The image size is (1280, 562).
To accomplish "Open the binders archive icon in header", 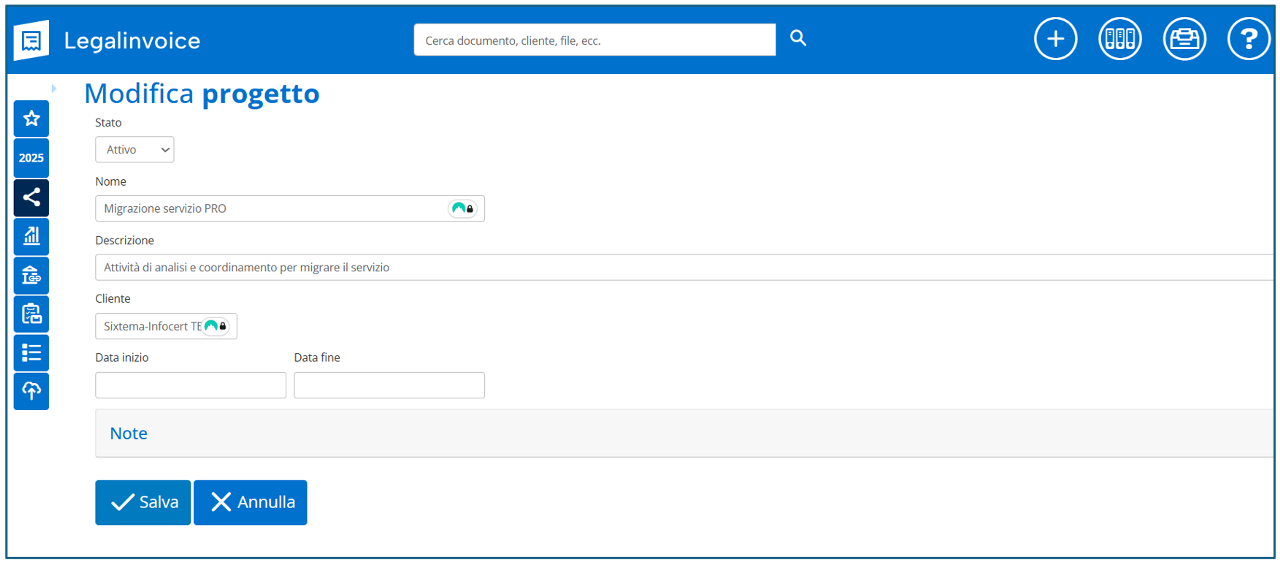I will 1119,40.
